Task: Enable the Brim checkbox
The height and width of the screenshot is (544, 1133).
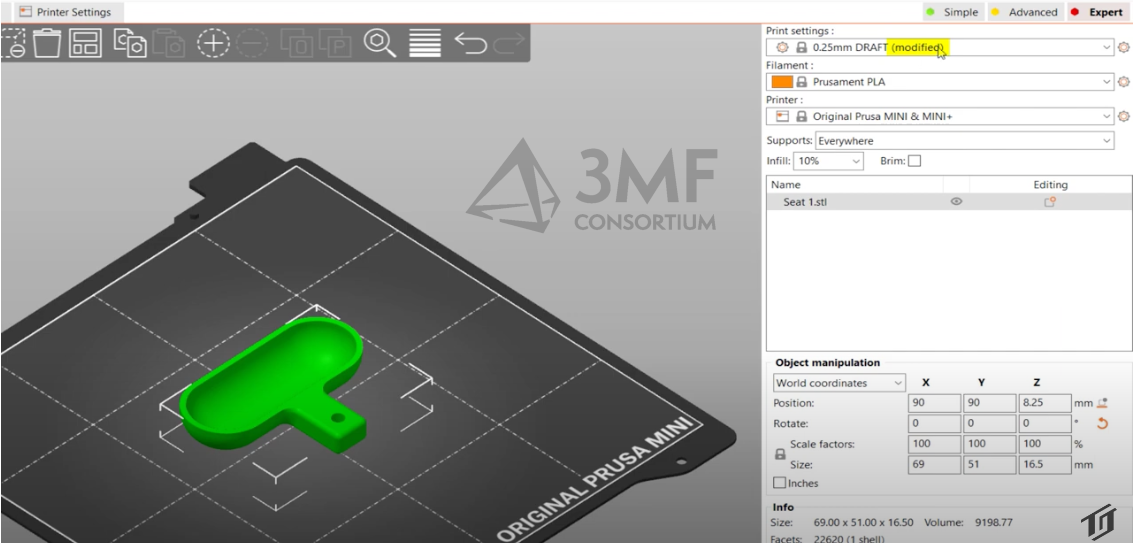Action: point(914,161)
